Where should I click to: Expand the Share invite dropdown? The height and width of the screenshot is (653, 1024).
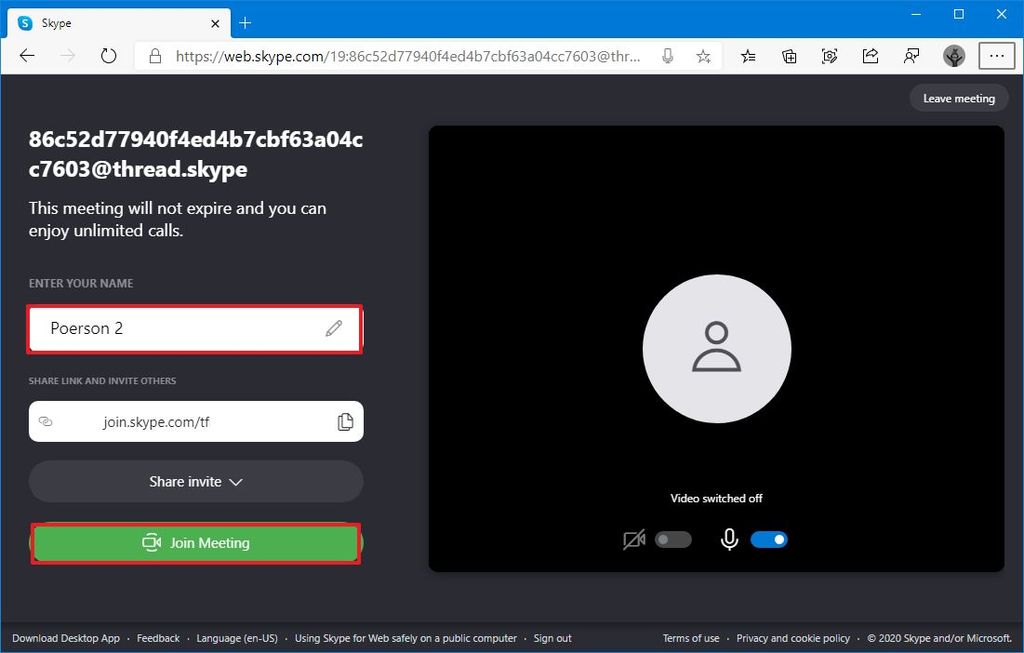[195, 481]
